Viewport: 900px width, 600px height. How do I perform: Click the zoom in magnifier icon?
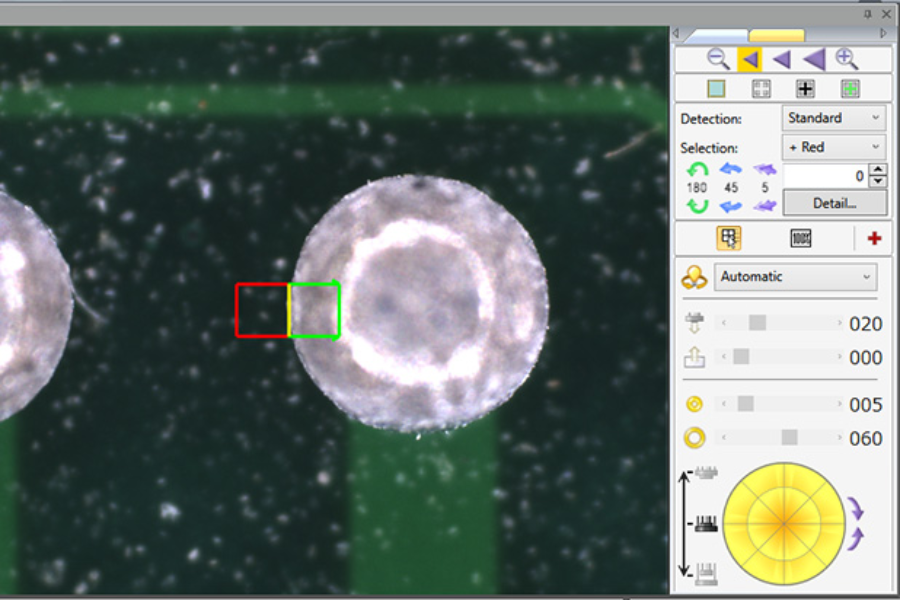(847, 59)
